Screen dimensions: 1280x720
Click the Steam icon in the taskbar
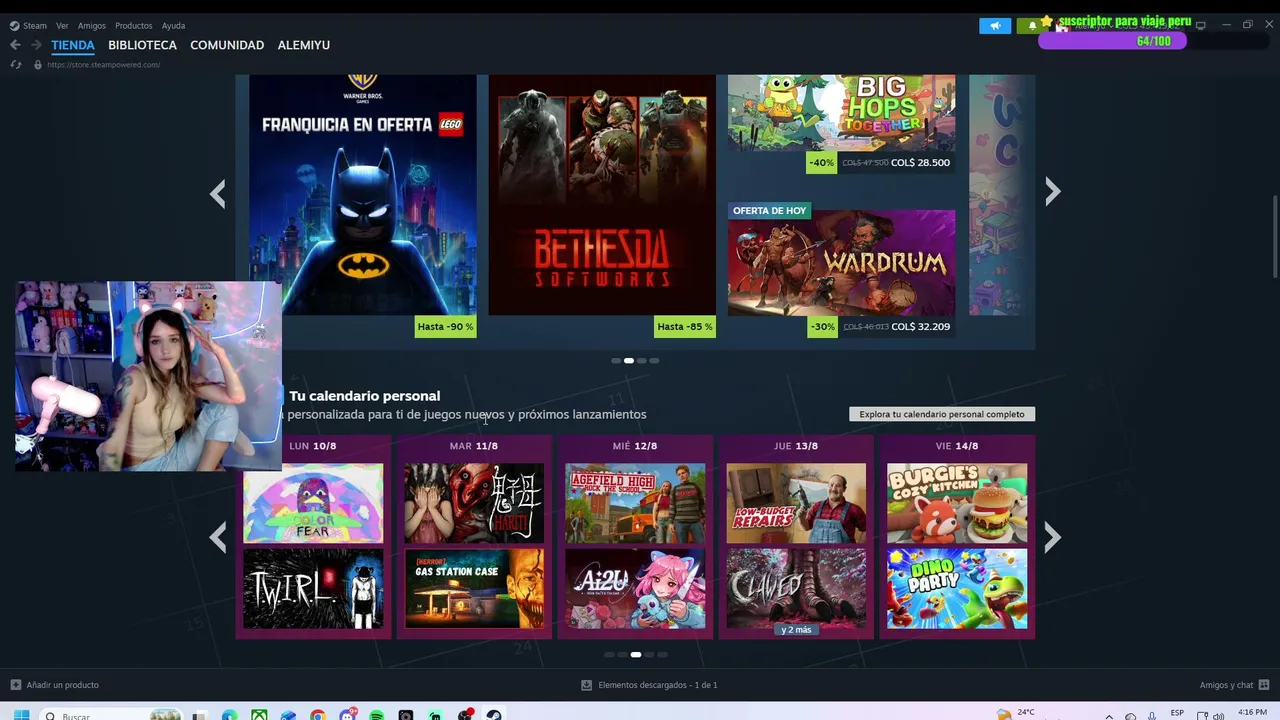[494, 715]
